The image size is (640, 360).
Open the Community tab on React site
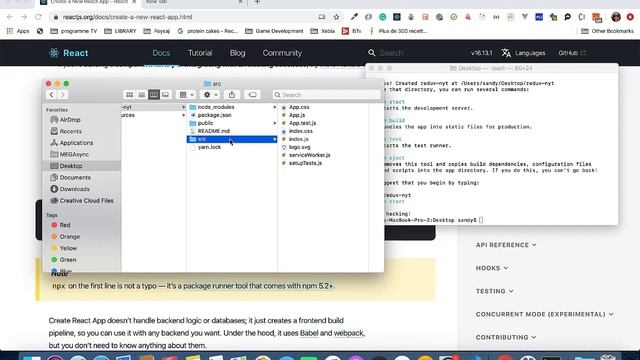(282, 53)
